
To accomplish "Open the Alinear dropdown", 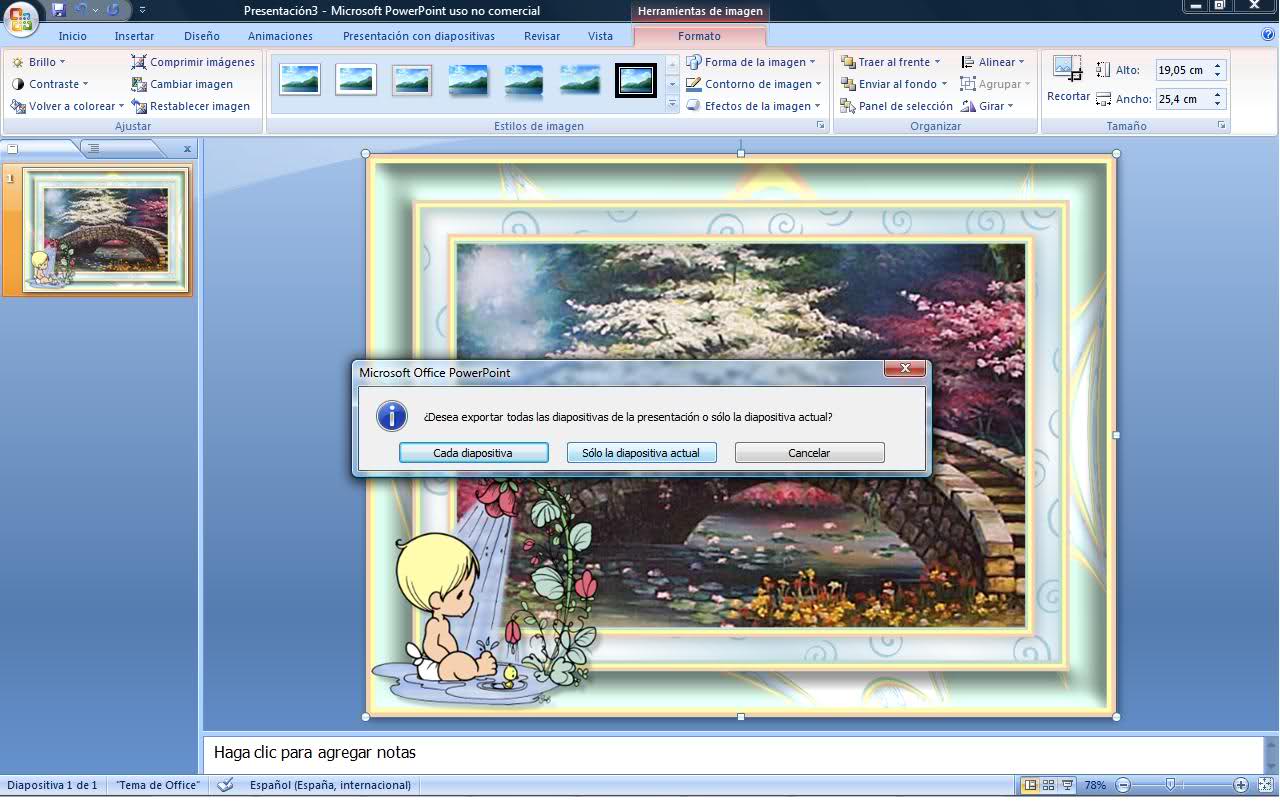I will [993, 62].
